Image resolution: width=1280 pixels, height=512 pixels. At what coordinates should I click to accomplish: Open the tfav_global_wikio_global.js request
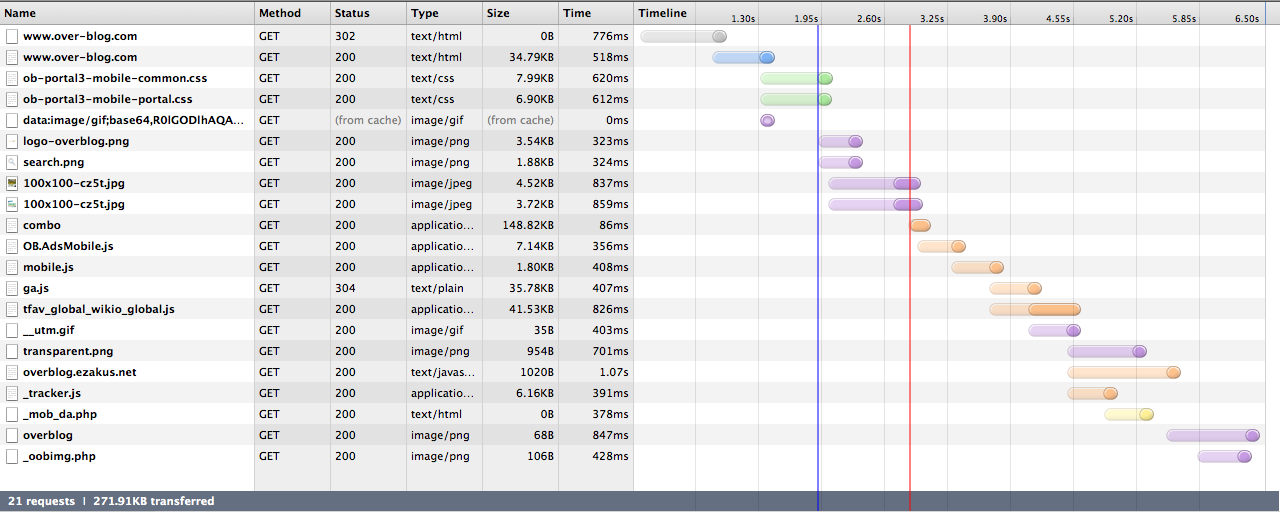[x=99, y=309]
